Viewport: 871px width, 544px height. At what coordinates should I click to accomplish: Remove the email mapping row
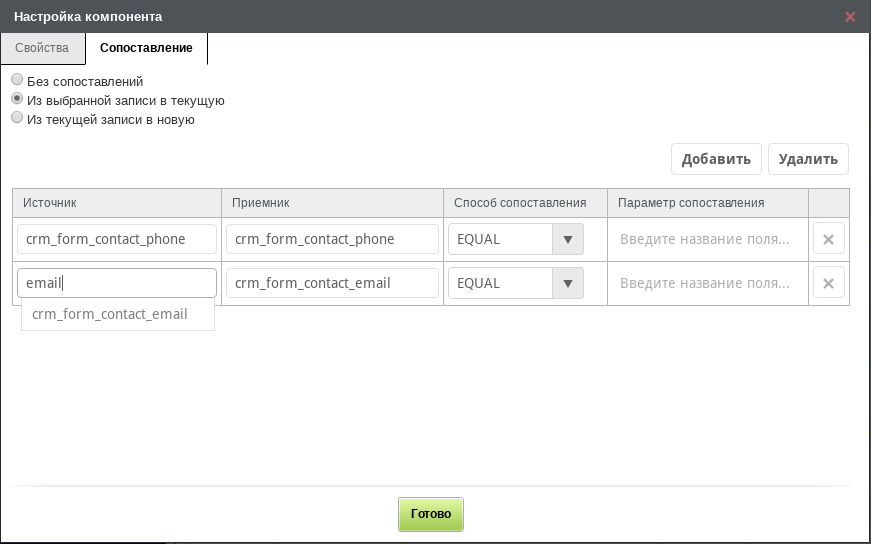pos(828,283)
